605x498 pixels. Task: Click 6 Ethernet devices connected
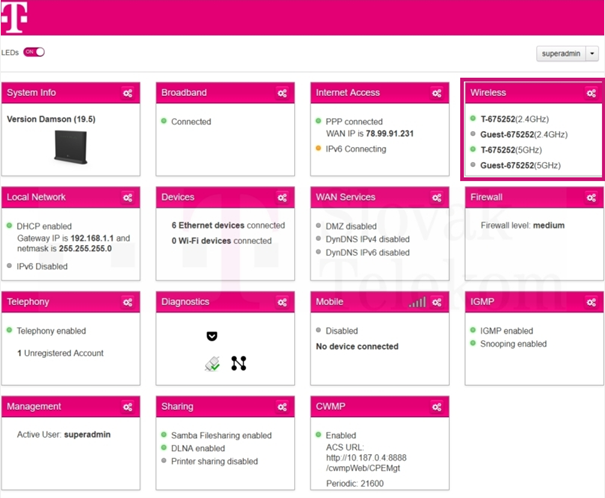[x=228, y=225]
